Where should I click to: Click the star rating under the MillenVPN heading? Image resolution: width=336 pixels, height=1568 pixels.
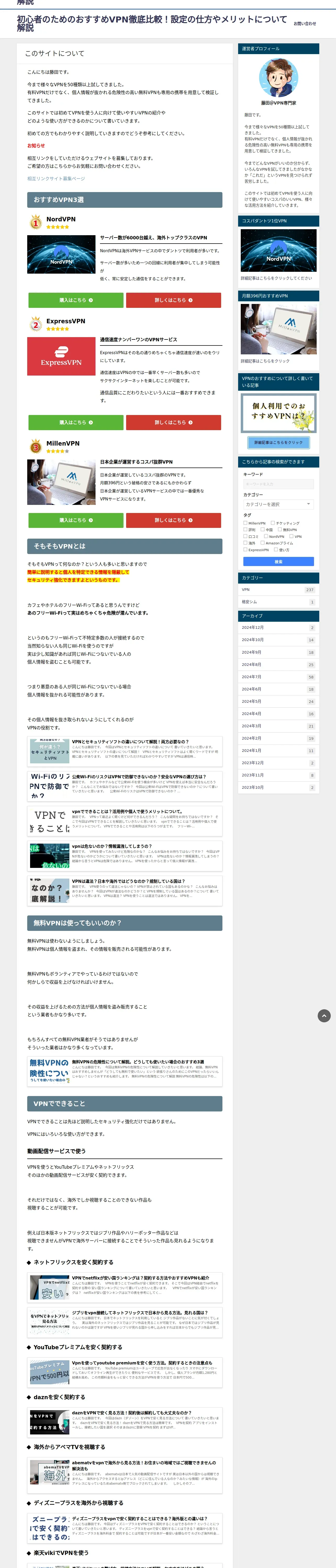[57, 451]
